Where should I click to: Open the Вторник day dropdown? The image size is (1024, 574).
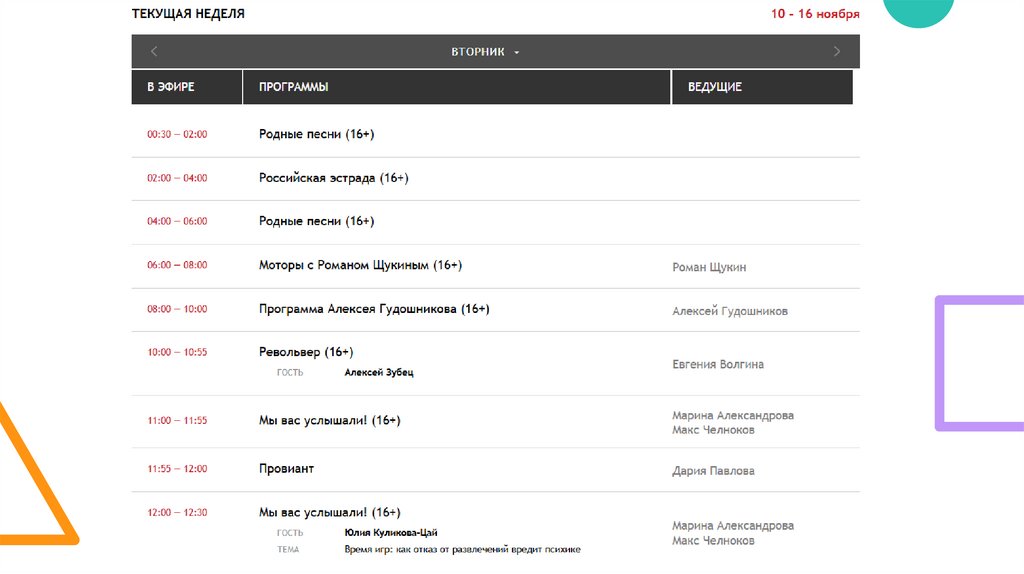(485, 52)
